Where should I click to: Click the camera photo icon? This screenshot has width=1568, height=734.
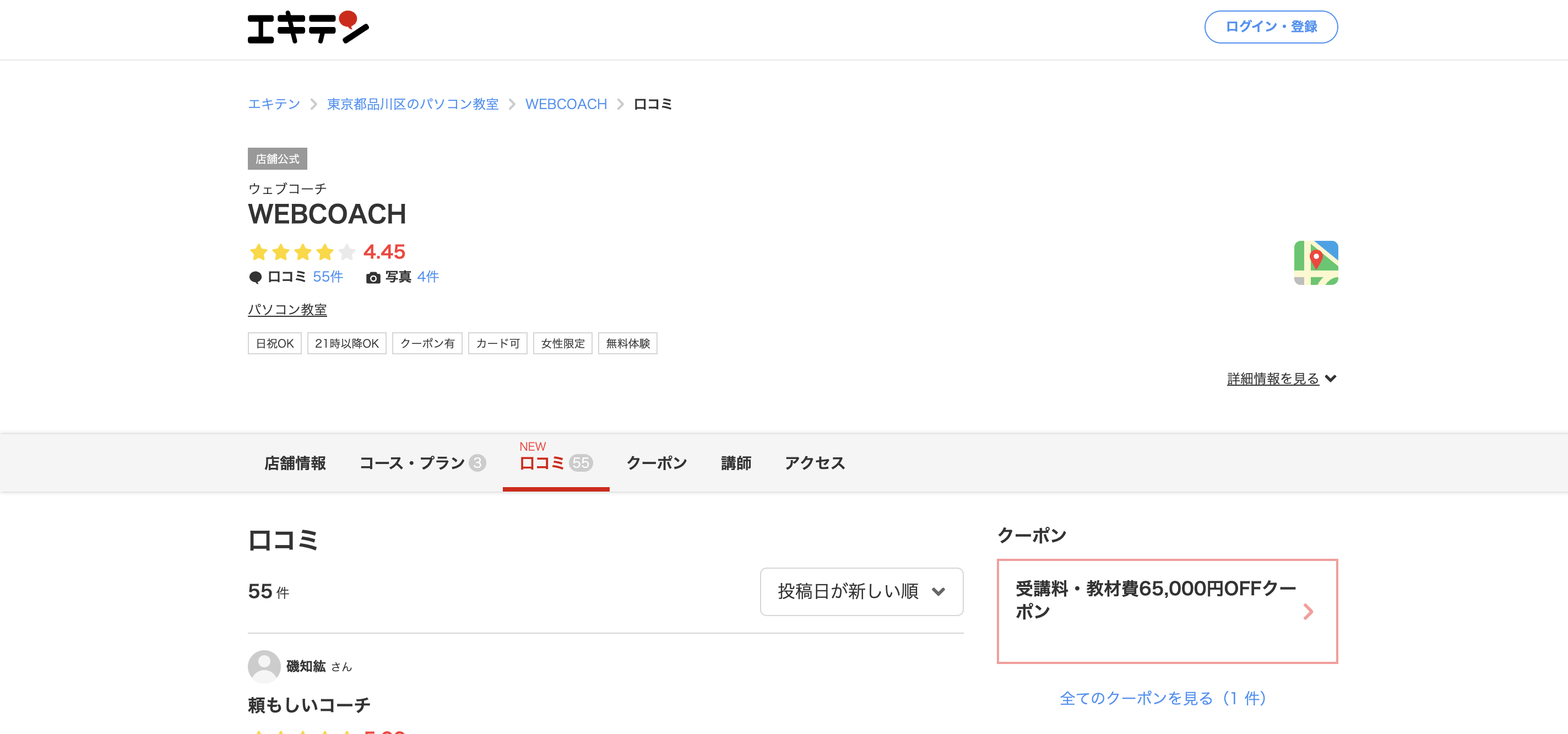click(373, 278)
